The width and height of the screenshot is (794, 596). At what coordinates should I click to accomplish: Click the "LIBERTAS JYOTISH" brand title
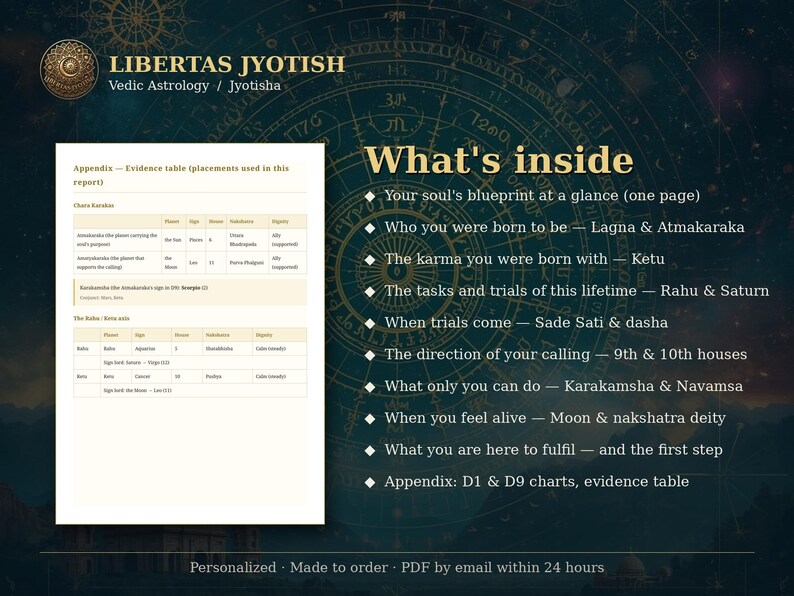pyautogui.click(x=227, y=64)
